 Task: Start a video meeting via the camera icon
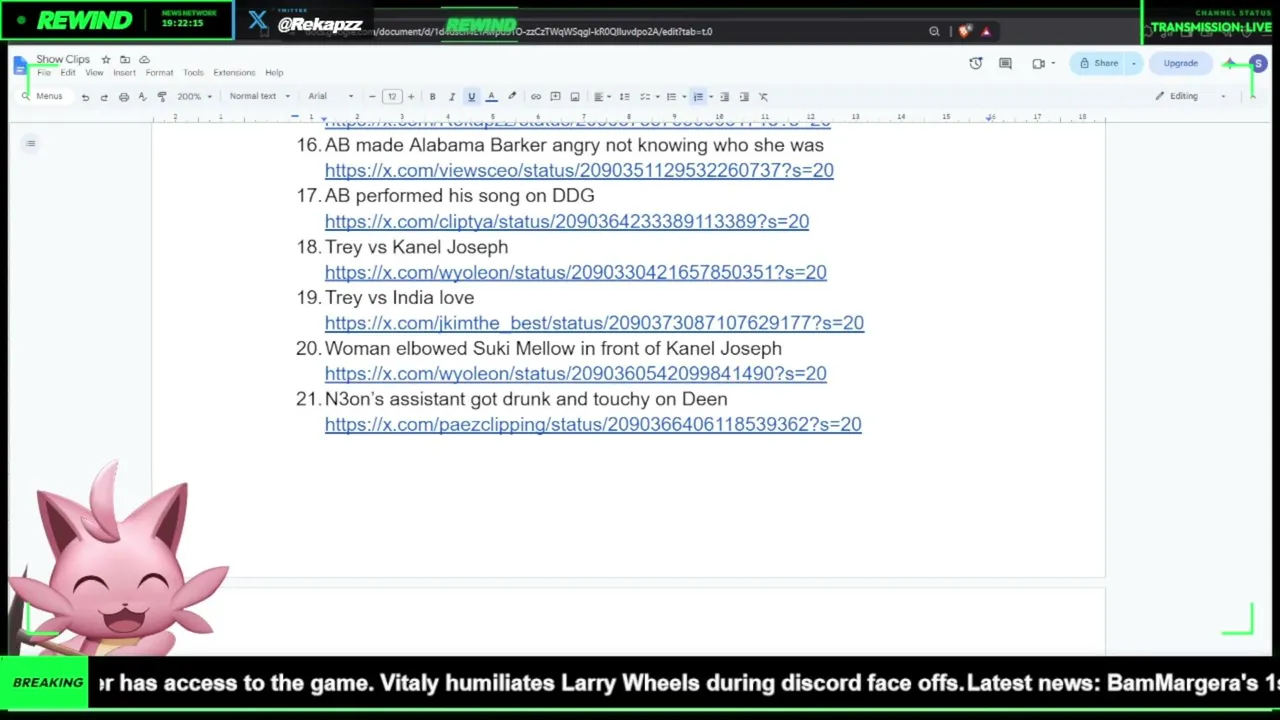pos(1039,63)
